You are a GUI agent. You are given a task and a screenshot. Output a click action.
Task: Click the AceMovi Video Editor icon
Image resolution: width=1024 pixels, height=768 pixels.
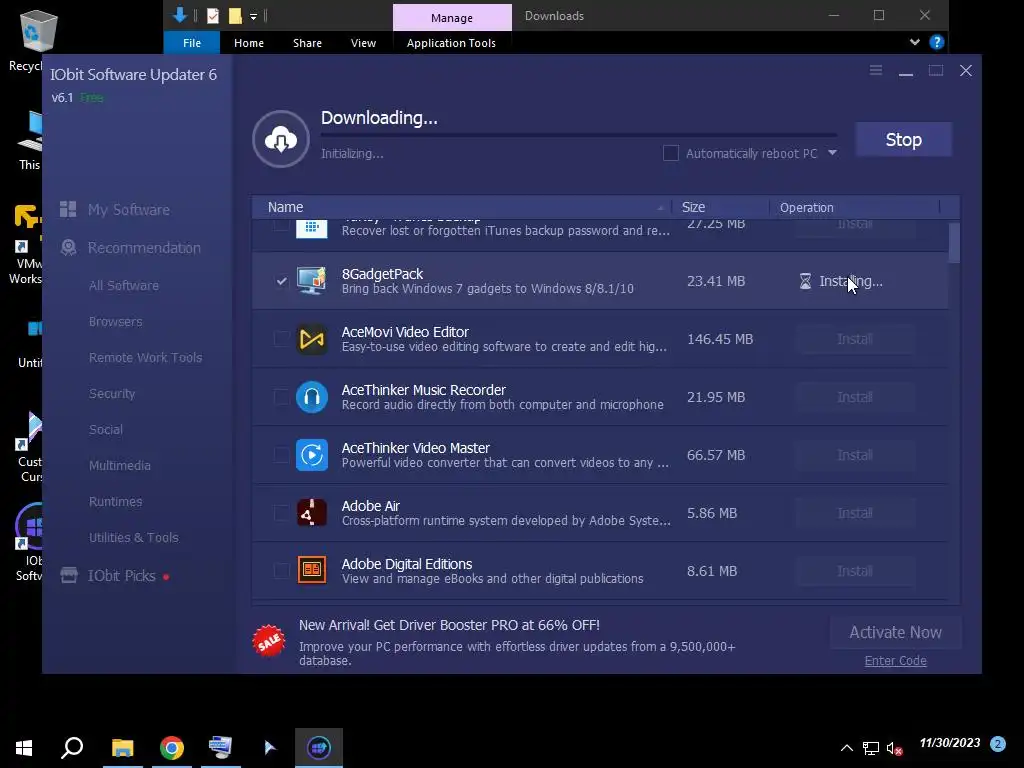312,339
